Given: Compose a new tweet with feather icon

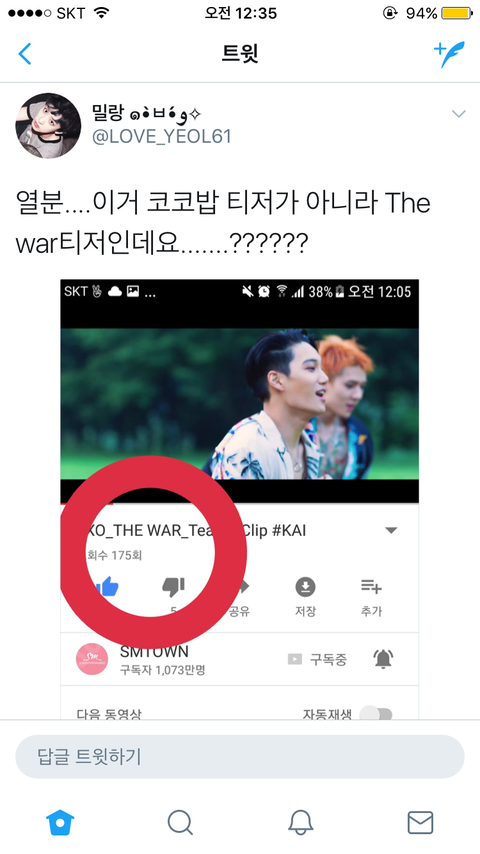Looking at the screenshot, I should coord(450,54).
